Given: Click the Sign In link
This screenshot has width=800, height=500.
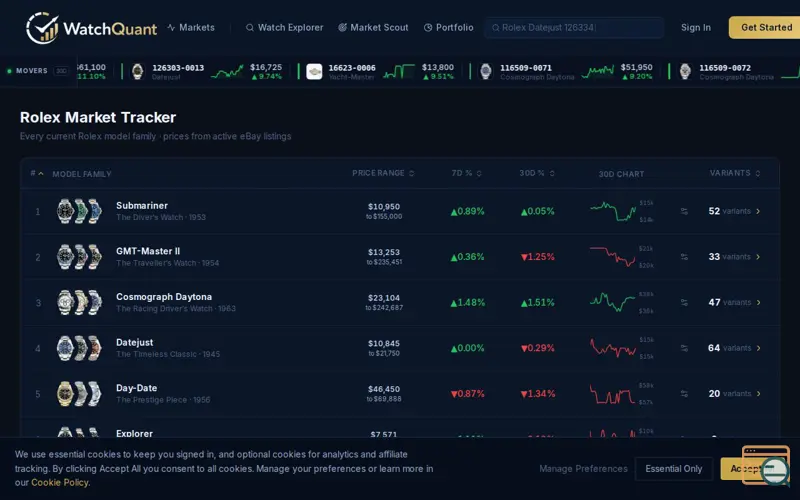Looking at the screenshot, I should 695,28.
